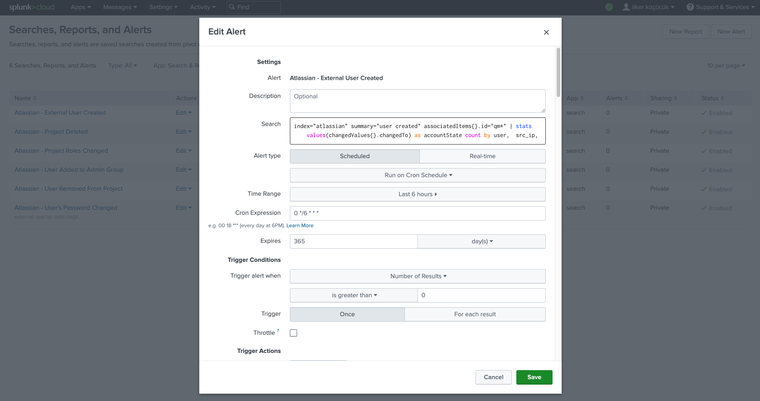Enable the Throttle checkbox
760x401 pixels.
294,333
